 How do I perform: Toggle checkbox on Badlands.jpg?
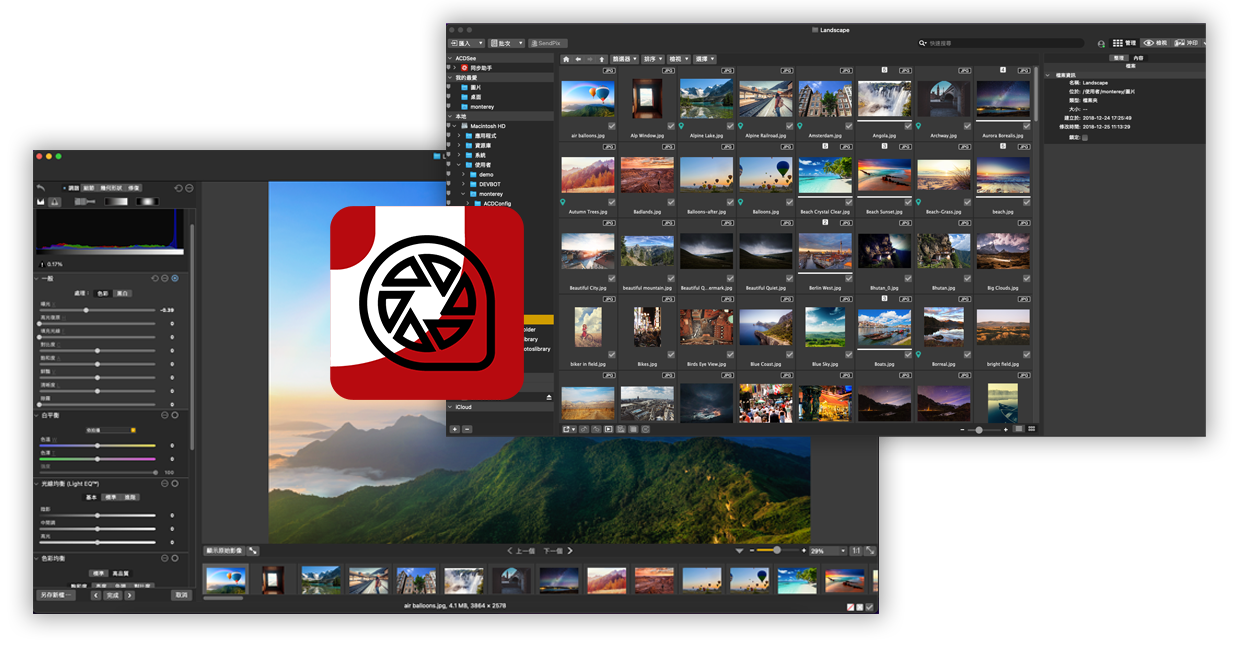coord(670,202)
